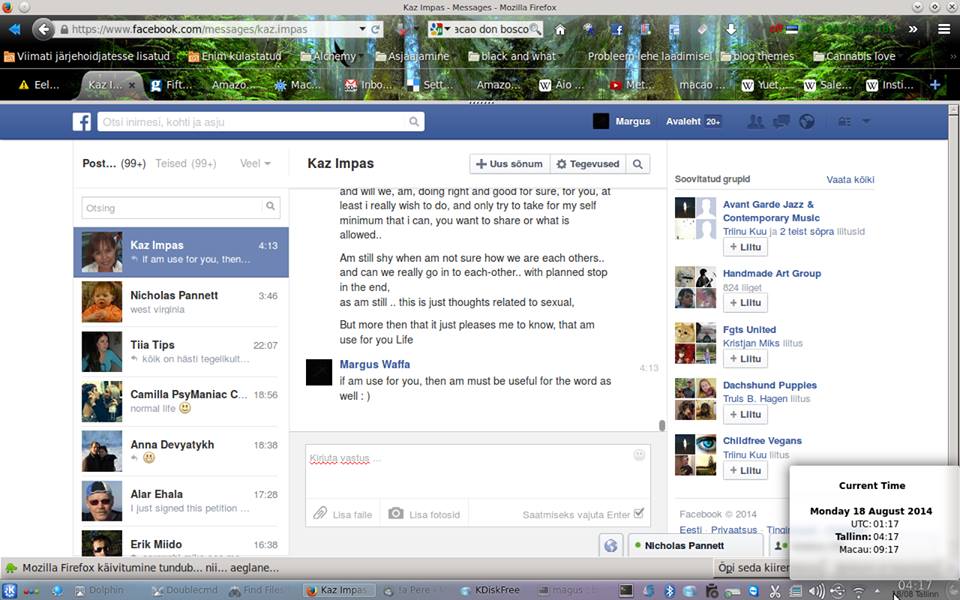
Task: Click magnifier icon in Facebook search bar
Action: pos(414,122)
